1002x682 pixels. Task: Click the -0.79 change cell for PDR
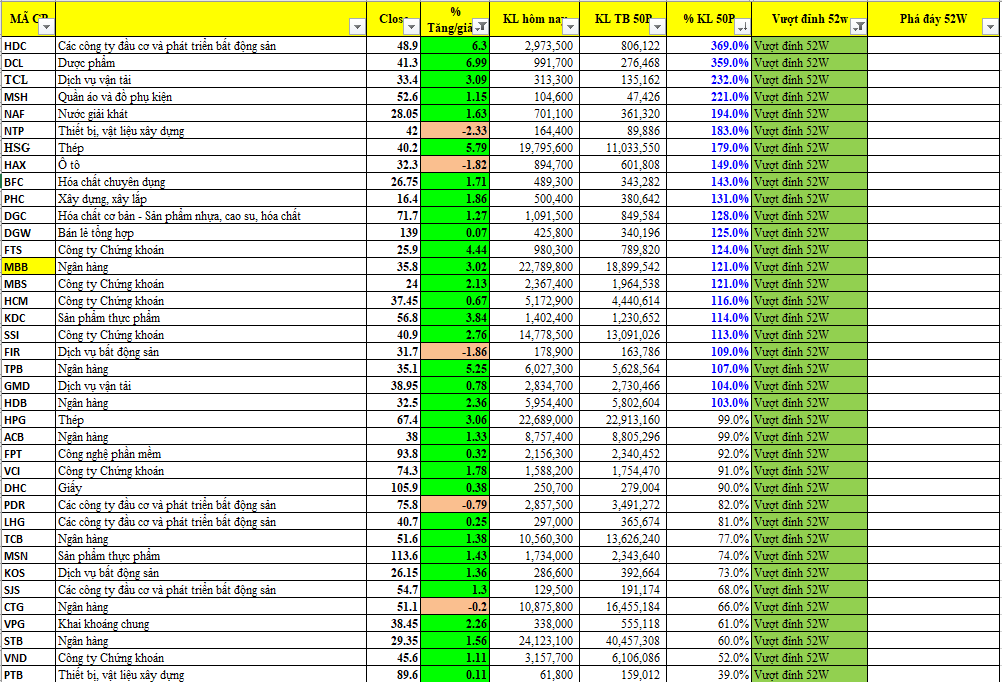pos(458,505)
